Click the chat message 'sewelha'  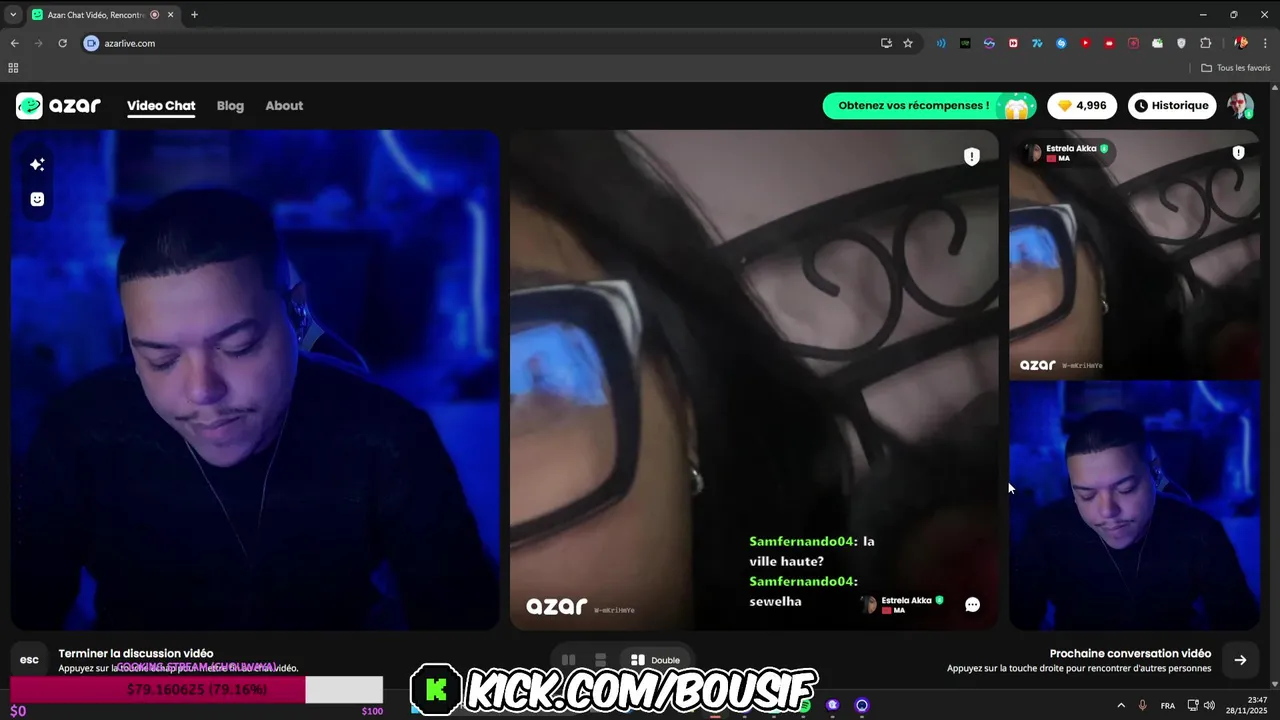(775, 602)
